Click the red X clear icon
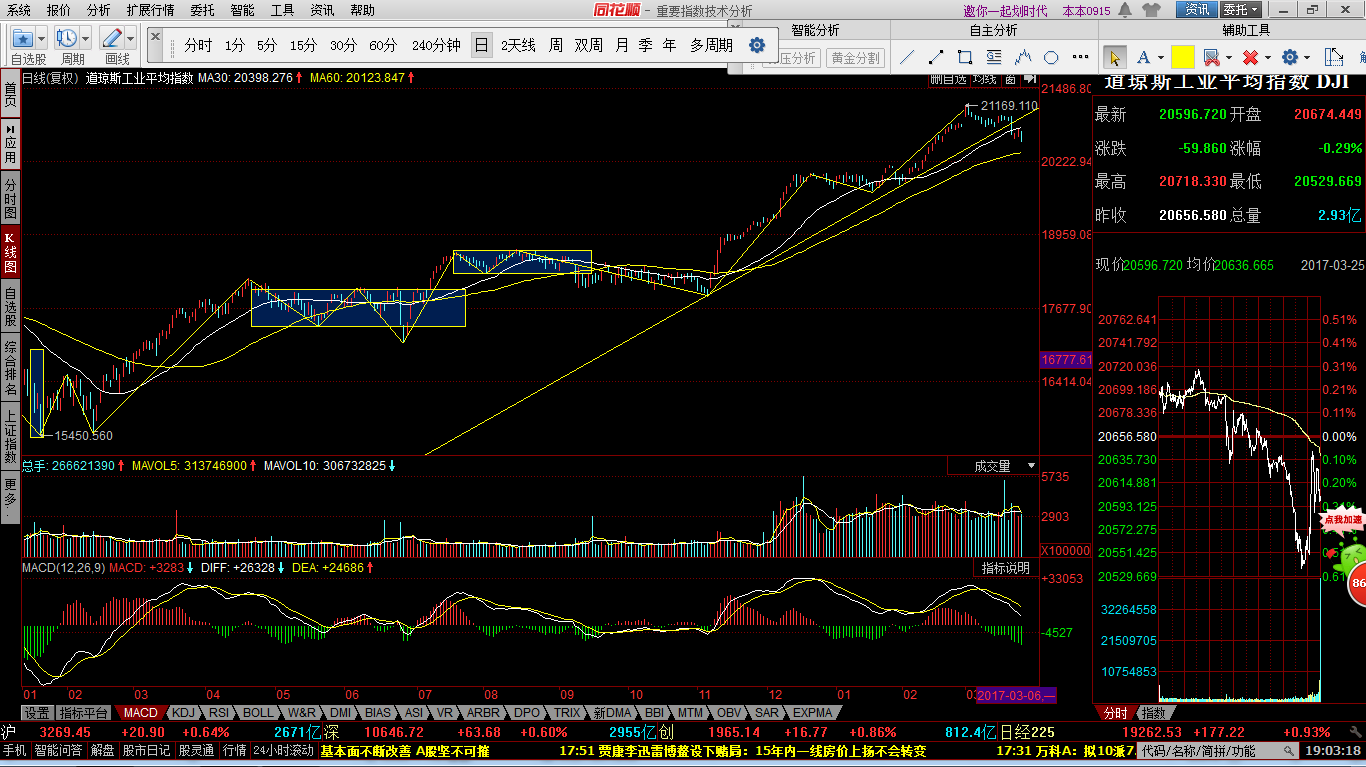The width and height of the screenshot is (1366, 767). coord(1250,57)
